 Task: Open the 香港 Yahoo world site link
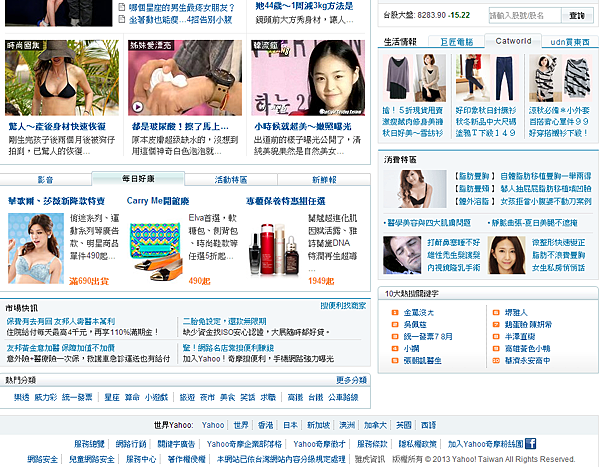(265, 425)
